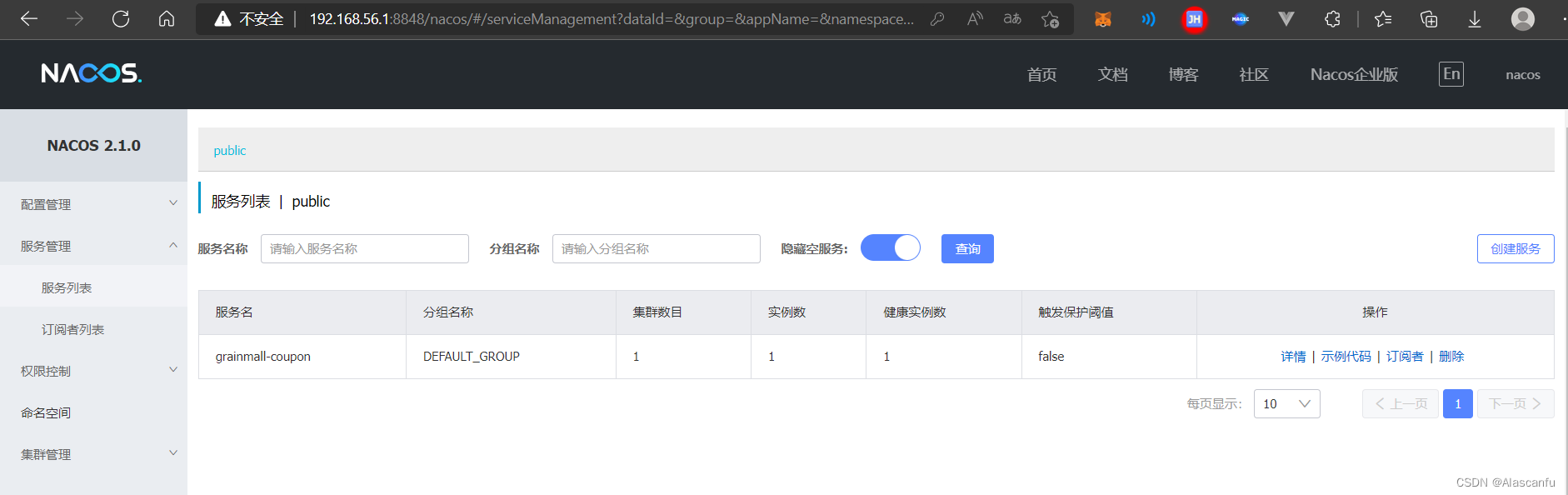Open the Magic extension icon

1241,18
